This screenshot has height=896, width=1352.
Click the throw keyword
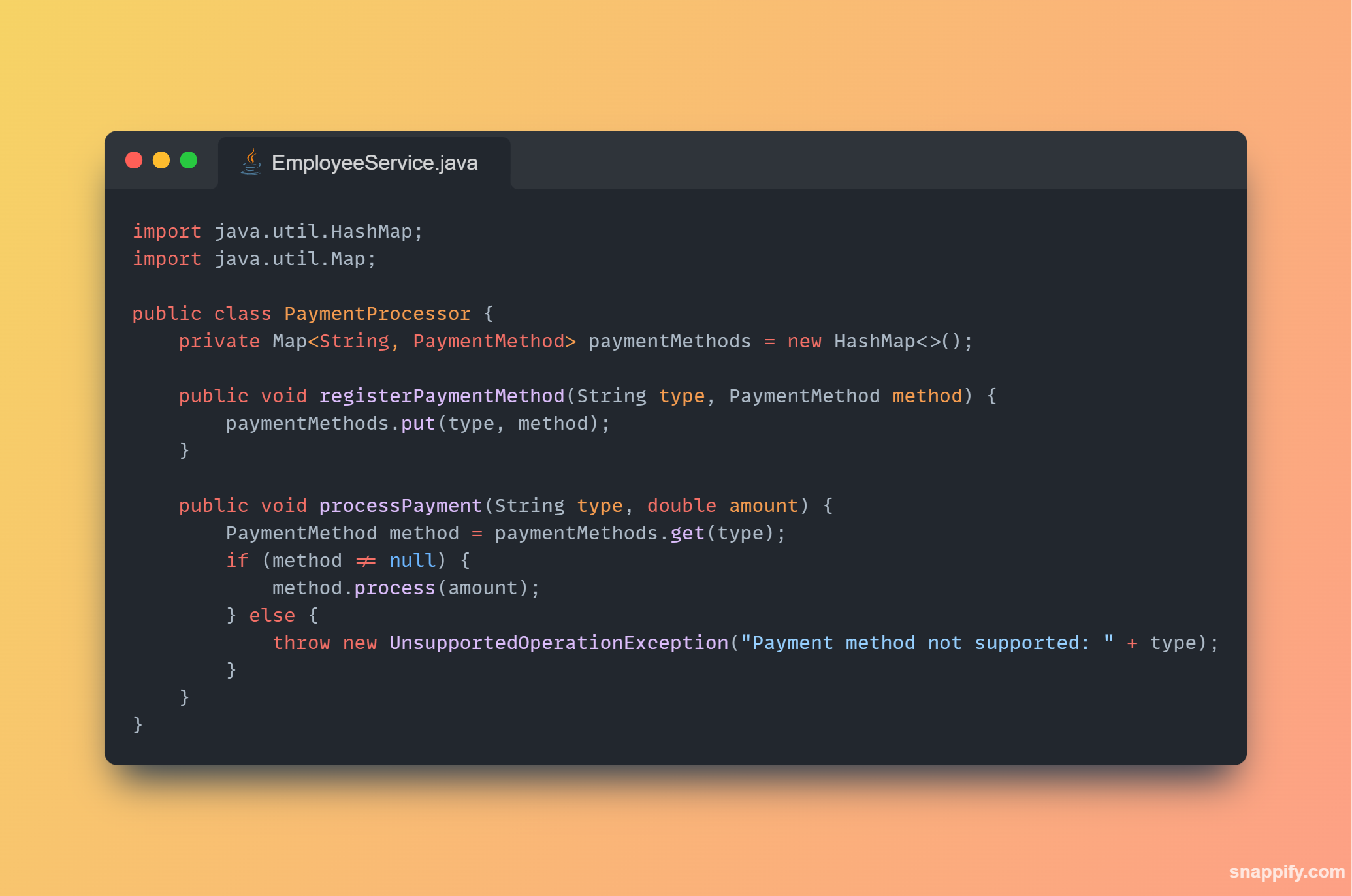301,643
